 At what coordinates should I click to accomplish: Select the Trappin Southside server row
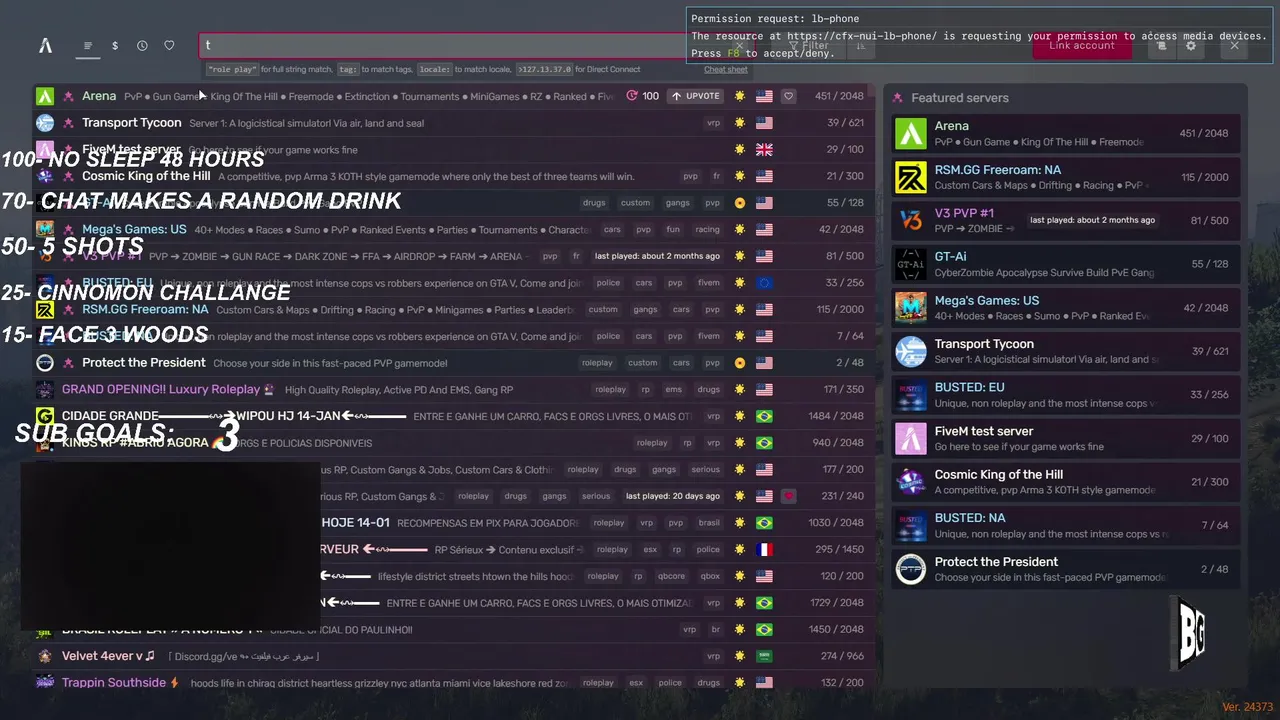(x=455, y=683)
